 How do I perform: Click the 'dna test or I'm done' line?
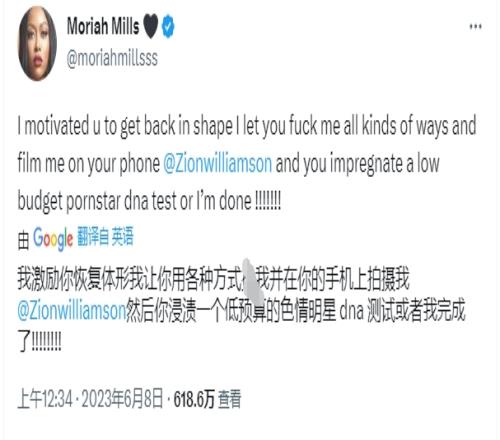pyautogui.click(x=149, y=202)
